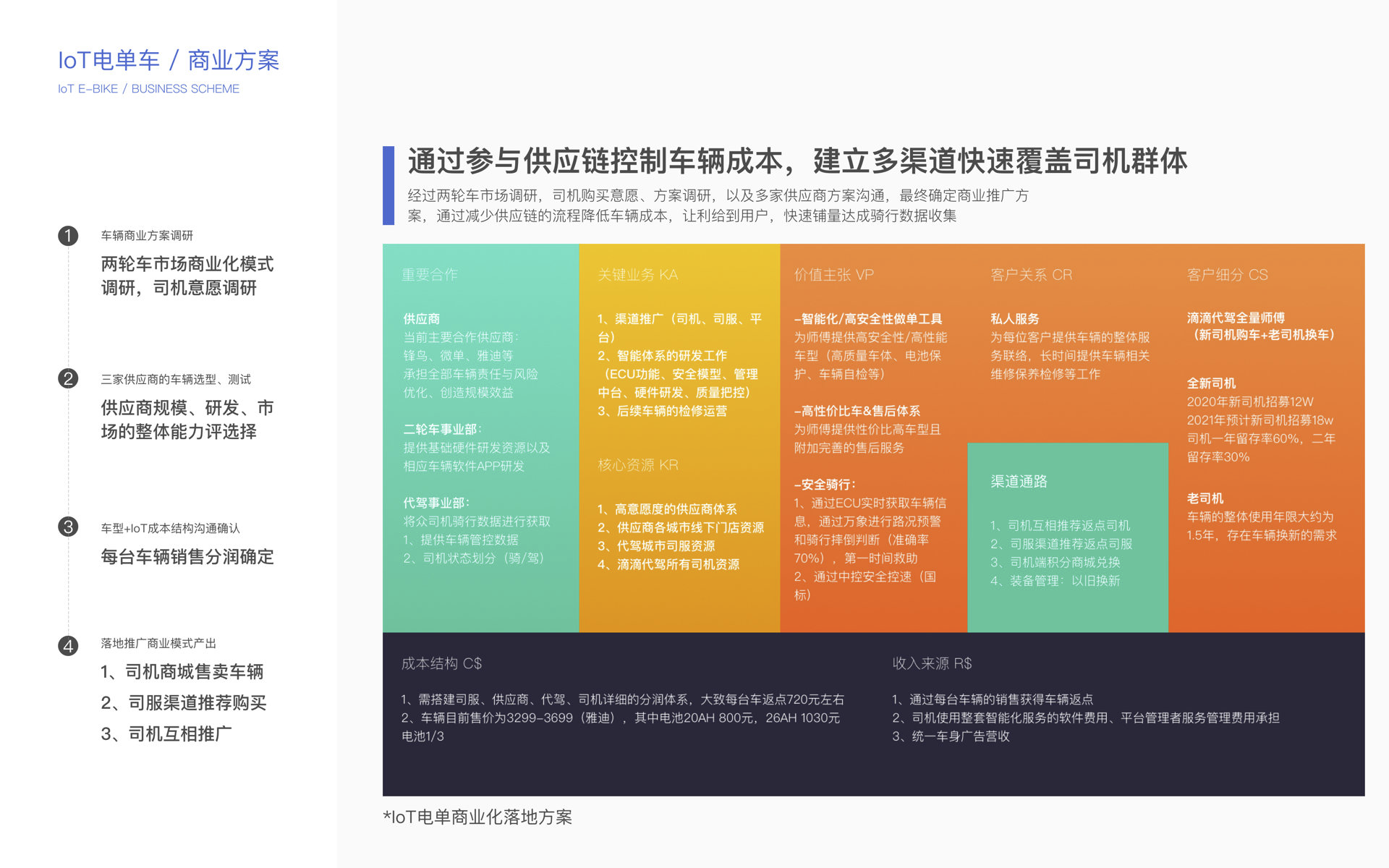The width and height of the screenshot is (1389, 868).
Task: Click the 关键业务 KA section header
Action: [637, 275]
